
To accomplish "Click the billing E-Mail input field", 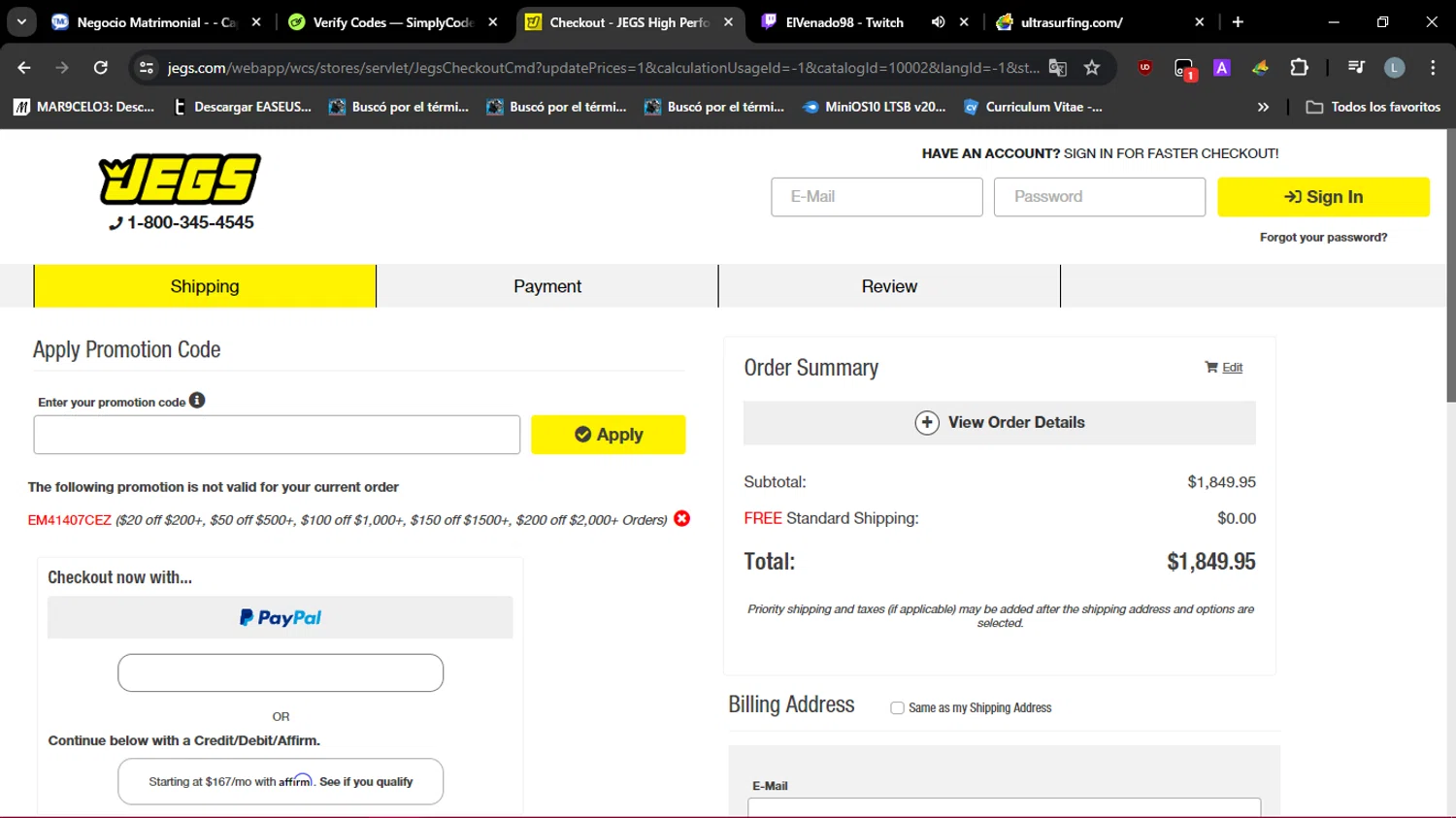I will (1004, 807).
